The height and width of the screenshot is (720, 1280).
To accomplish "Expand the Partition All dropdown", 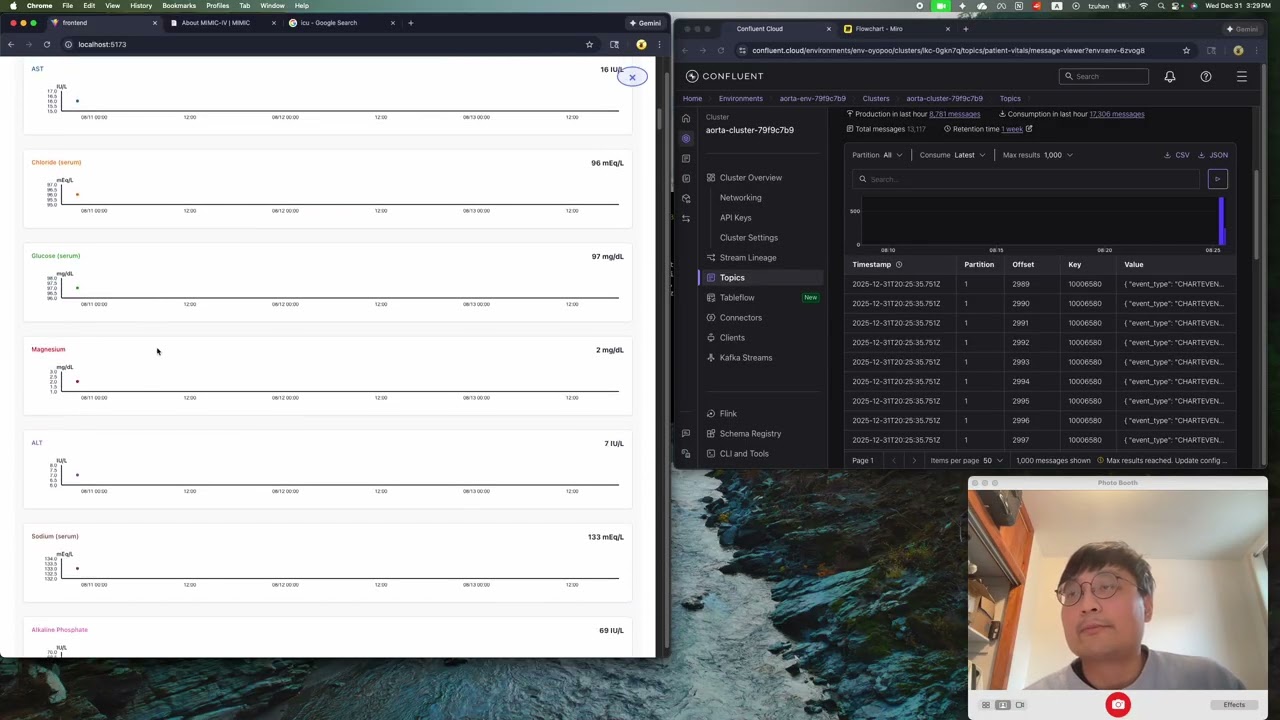I will coord(877,155).
